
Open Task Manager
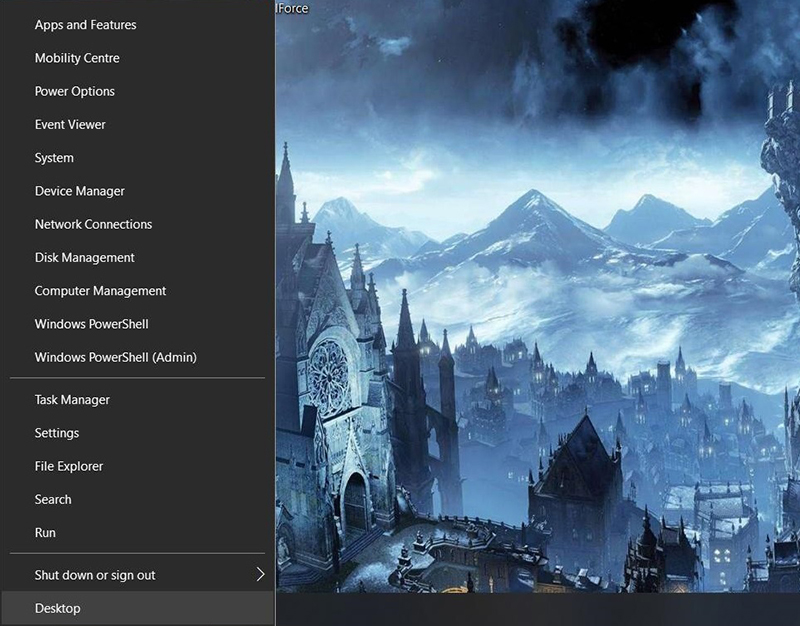pos(72,400)
